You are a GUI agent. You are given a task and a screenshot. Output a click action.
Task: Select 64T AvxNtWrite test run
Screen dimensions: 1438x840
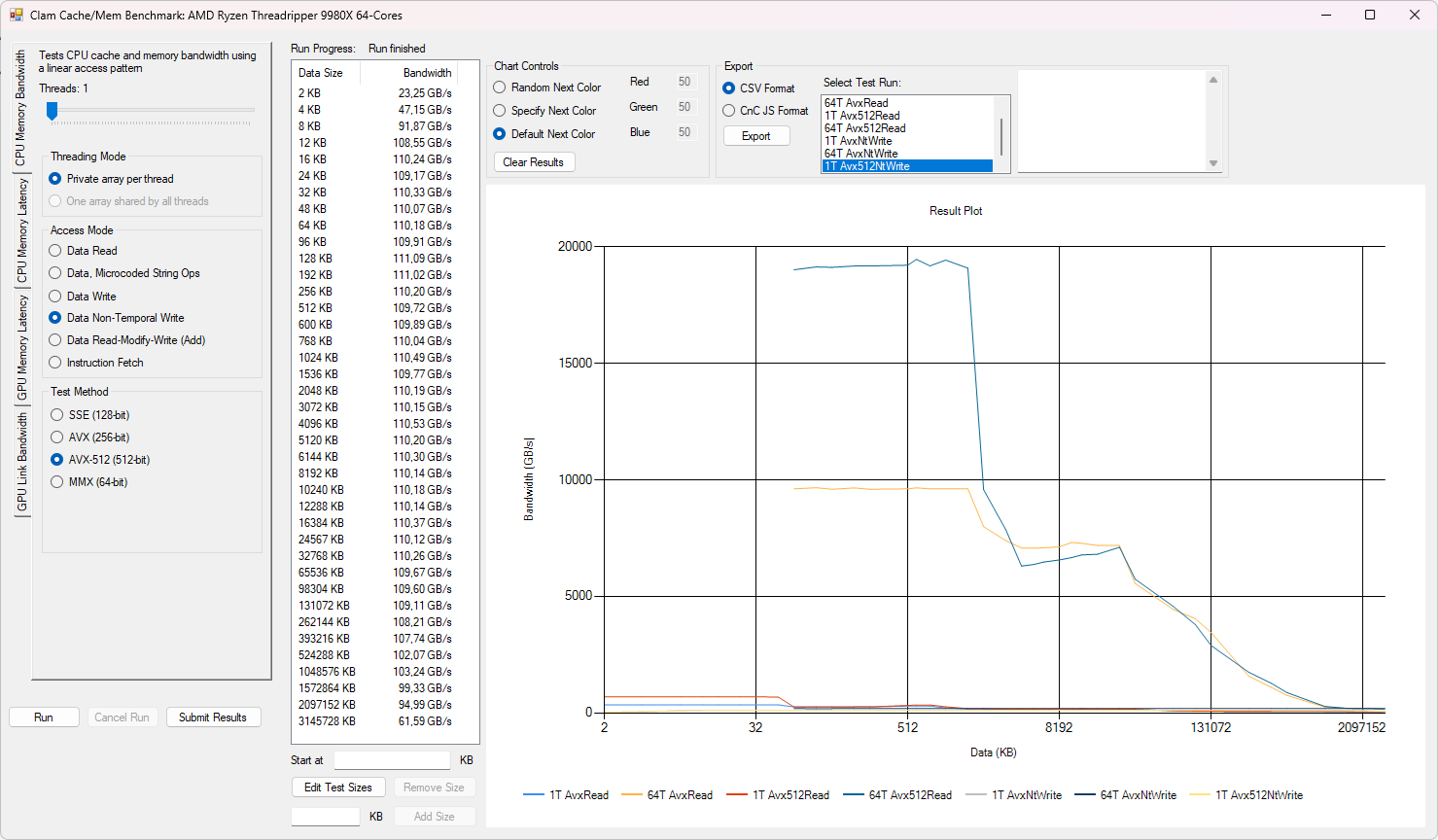(x=907, y=154)
